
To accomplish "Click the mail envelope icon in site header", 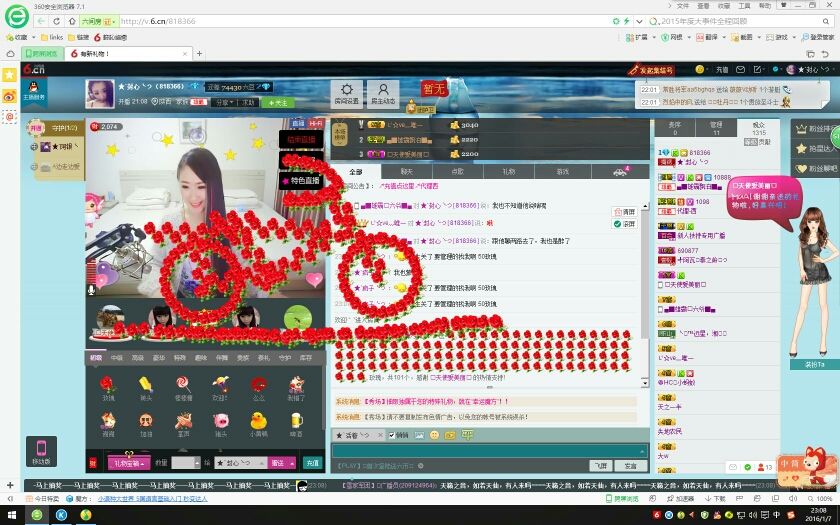I will (740, 70).
